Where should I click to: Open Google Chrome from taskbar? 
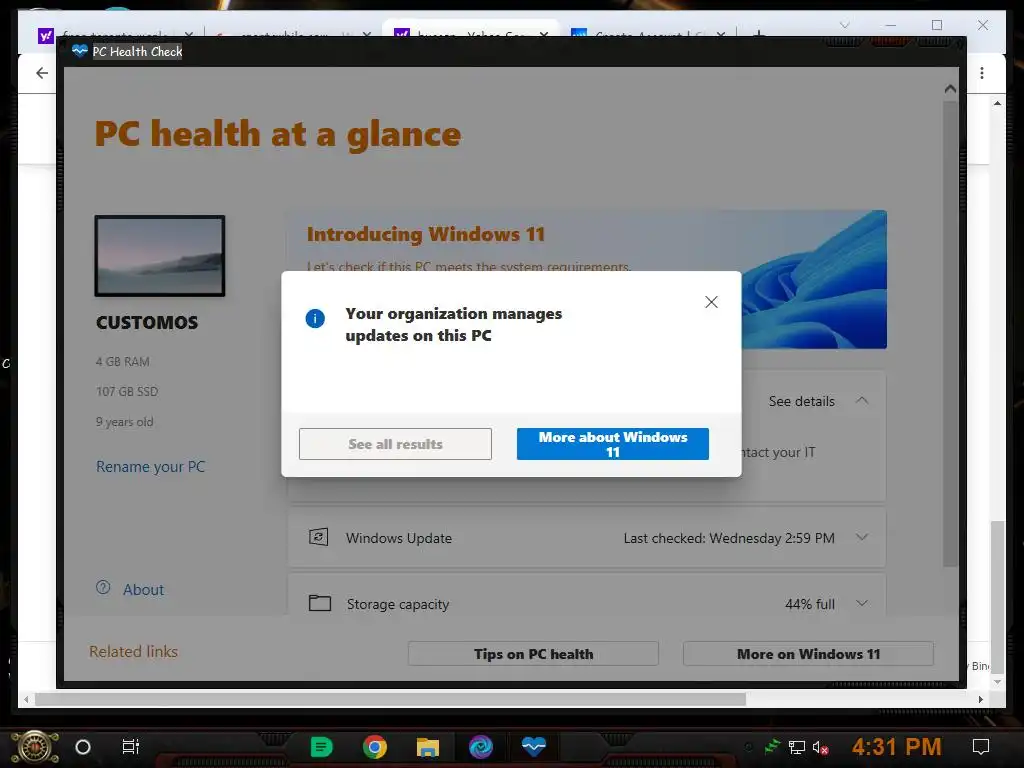(x=375, y=746)
